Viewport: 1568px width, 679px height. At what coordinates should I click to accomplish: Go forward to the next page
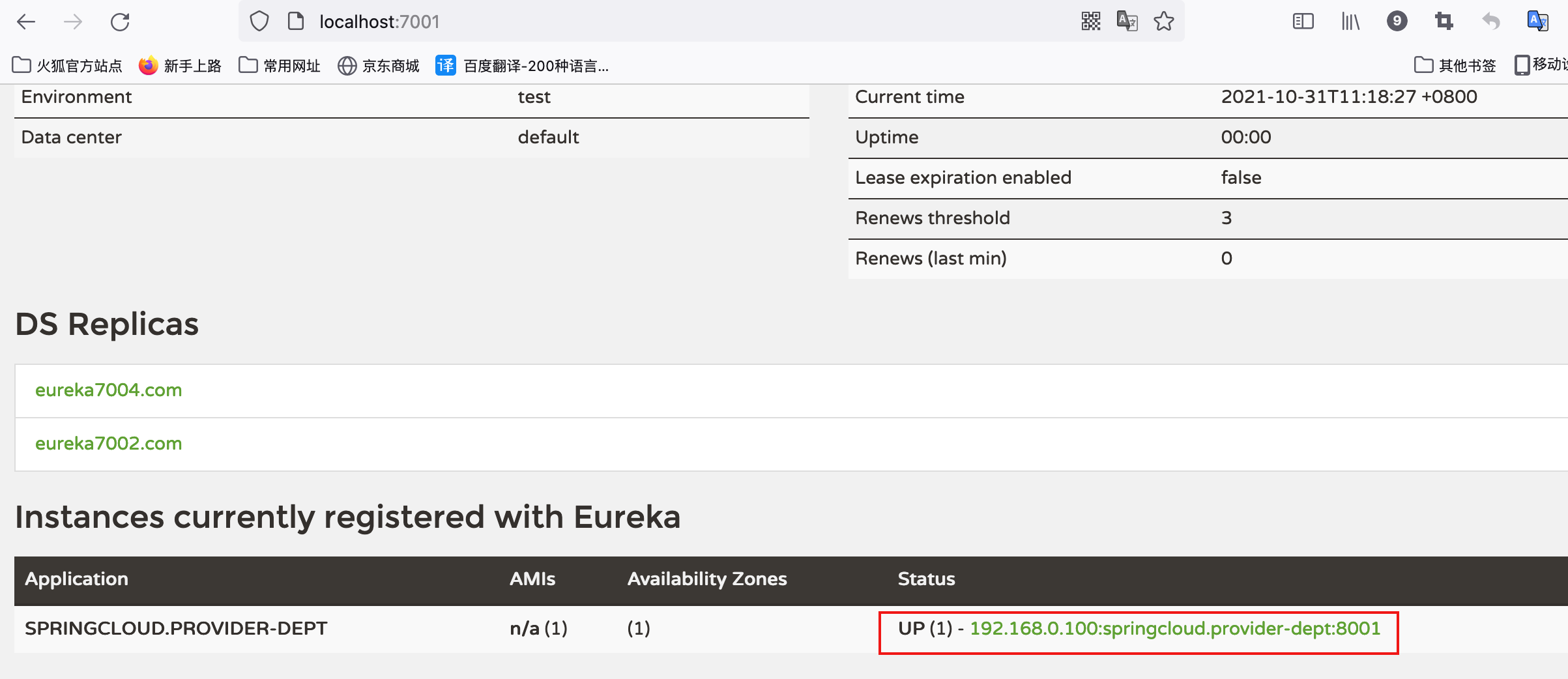coord(73,22)
